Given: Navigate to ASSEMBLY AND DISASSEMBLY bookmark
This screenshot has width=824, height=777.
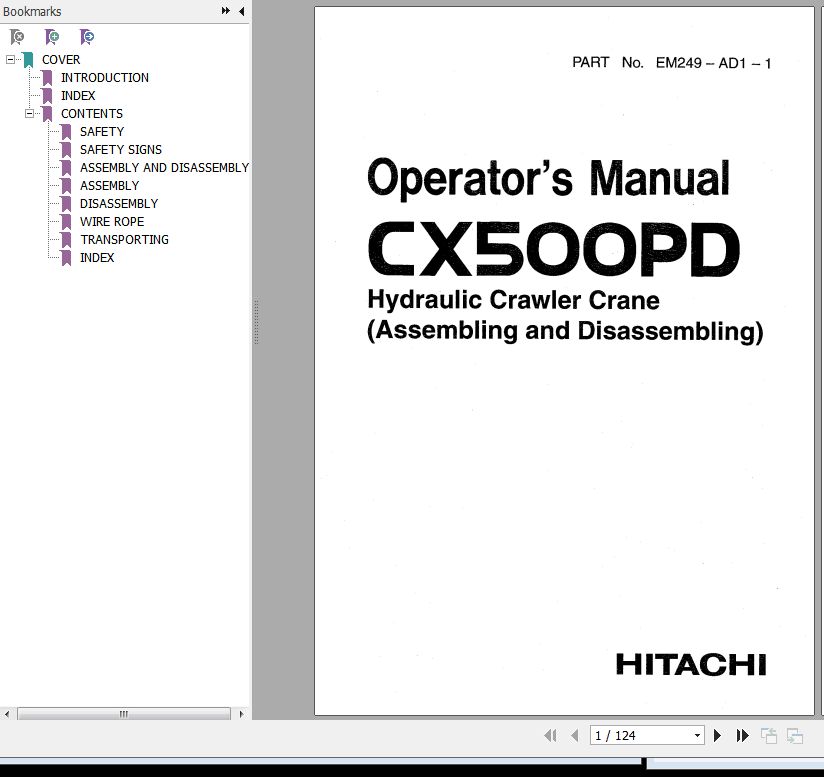Looking at the screenshot, I should coord(164,168).
